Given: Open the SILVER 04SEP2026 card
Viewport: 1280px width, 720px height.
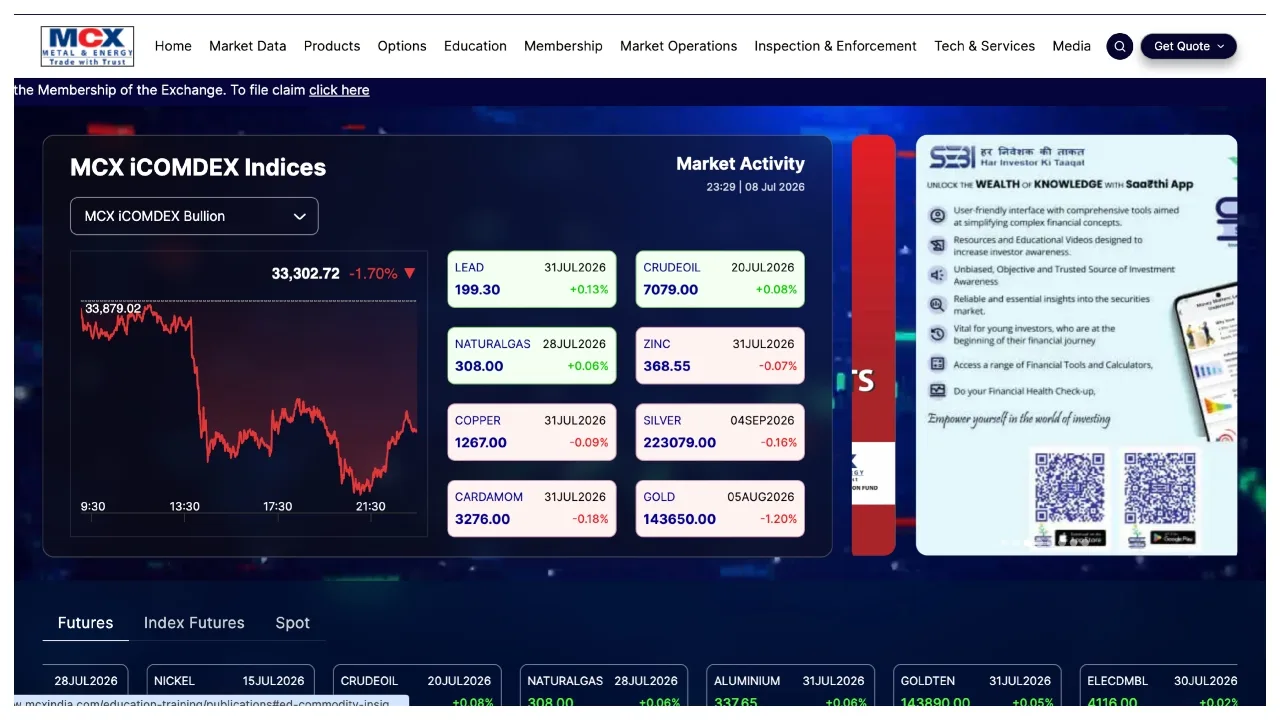Looking at the screenshot, I should tap(720, 432).
